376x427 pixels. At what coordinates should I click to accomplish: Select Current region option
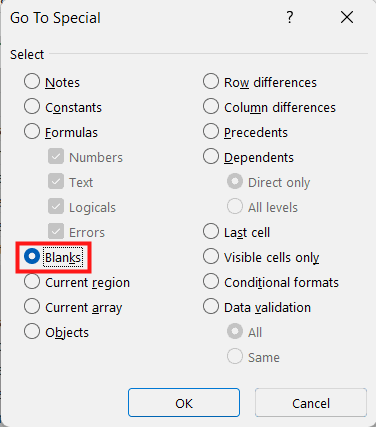pyautogui.click(x=32, y=281)
